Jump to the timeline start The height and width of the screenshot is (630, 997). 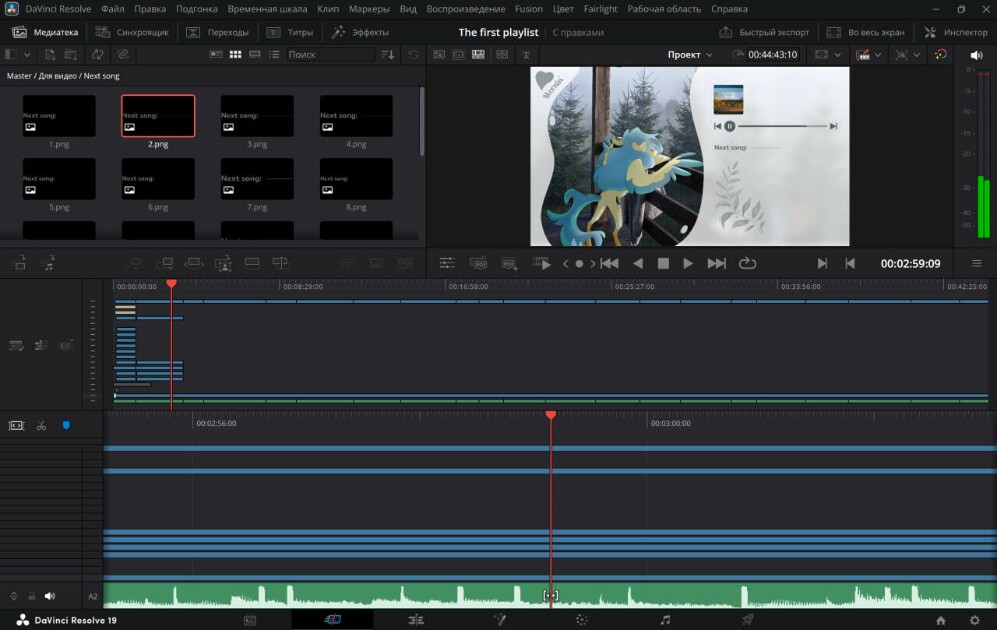point(609,263)
